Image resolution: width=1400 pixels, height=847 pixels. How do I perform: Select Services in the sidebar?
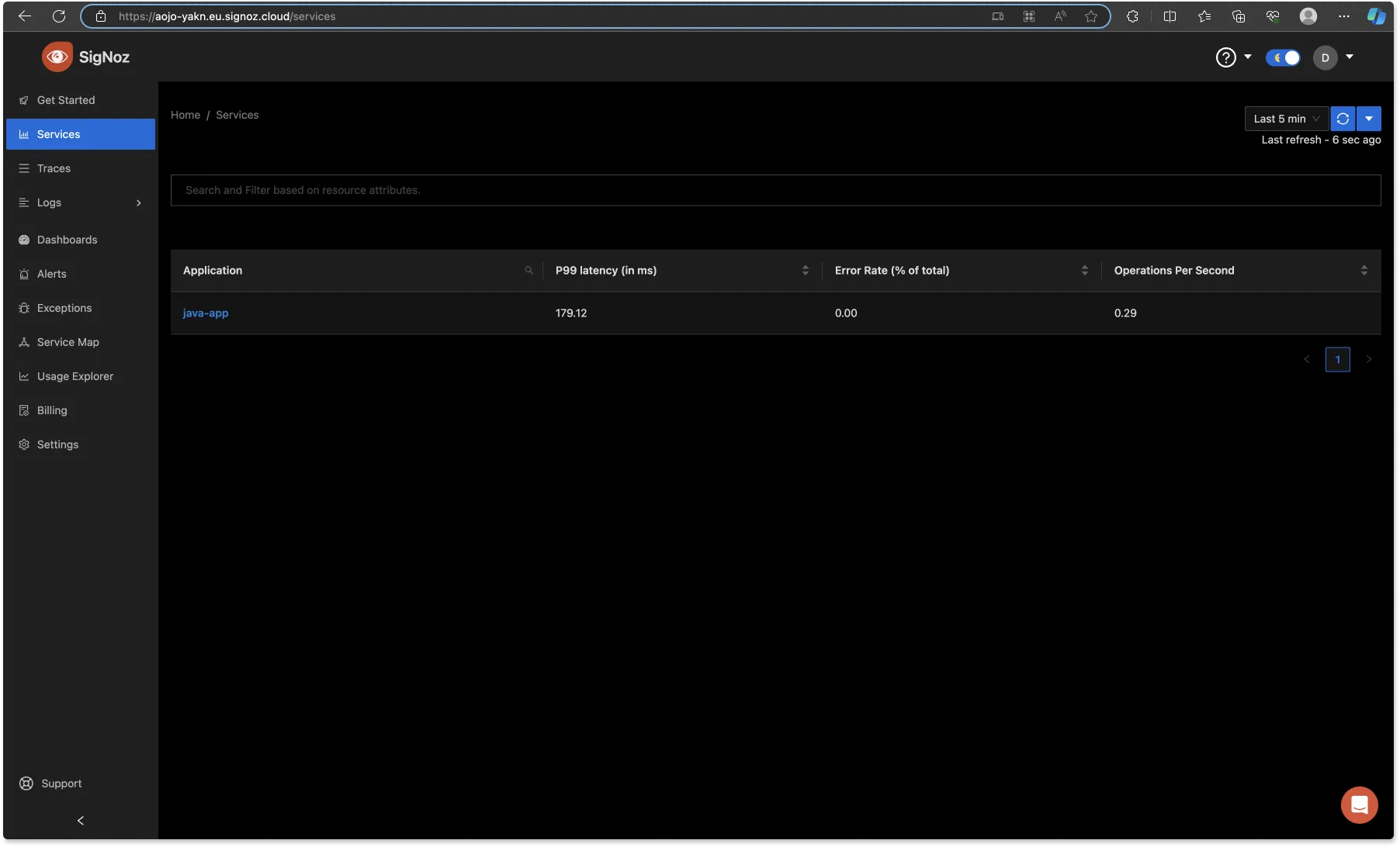pos(81,134)
